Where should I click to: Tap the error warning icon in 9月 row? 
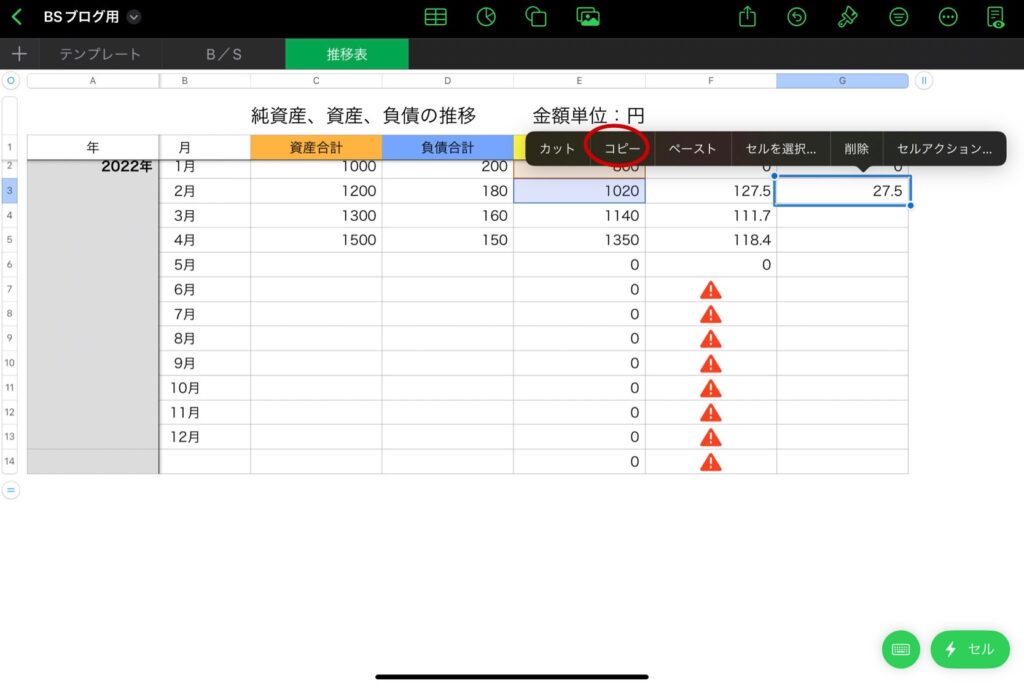711,364
